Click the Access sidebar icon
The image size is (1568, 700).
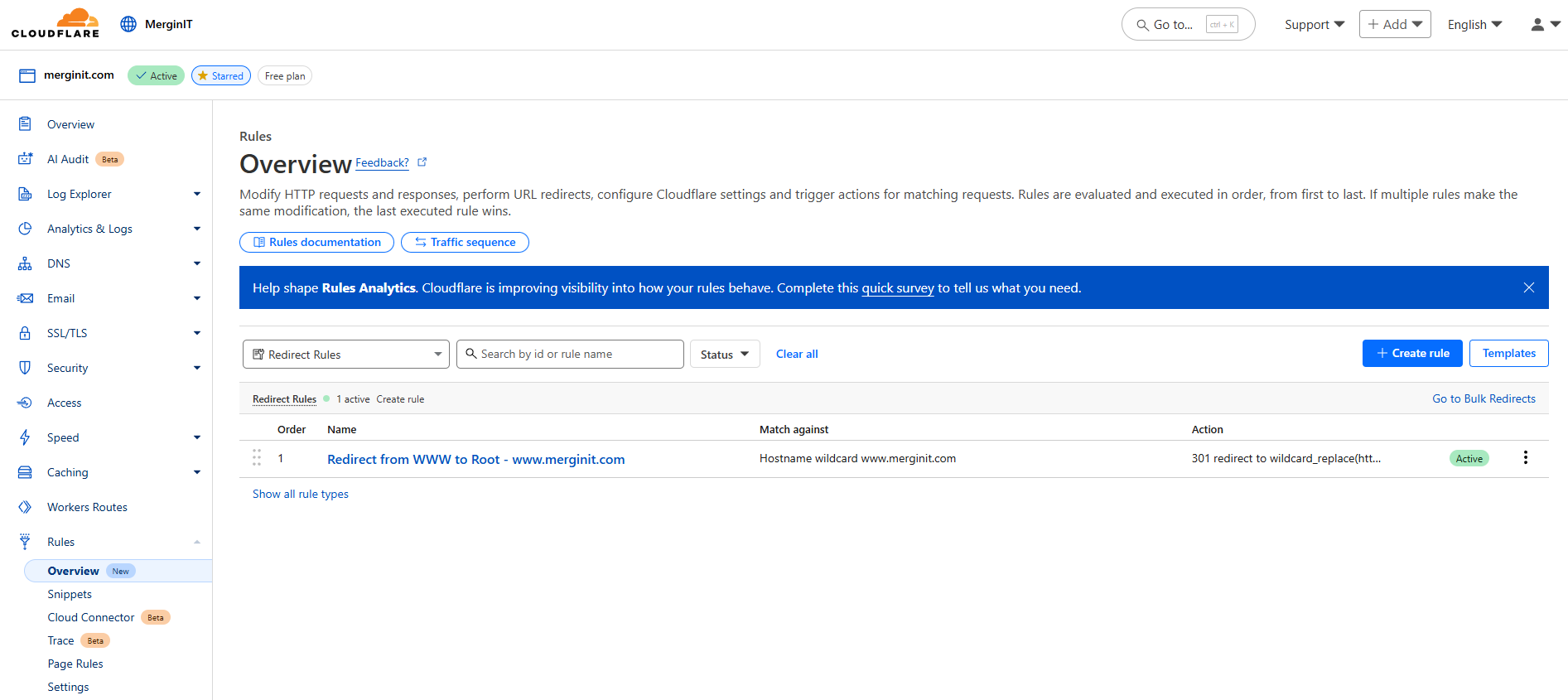[25, 403]
